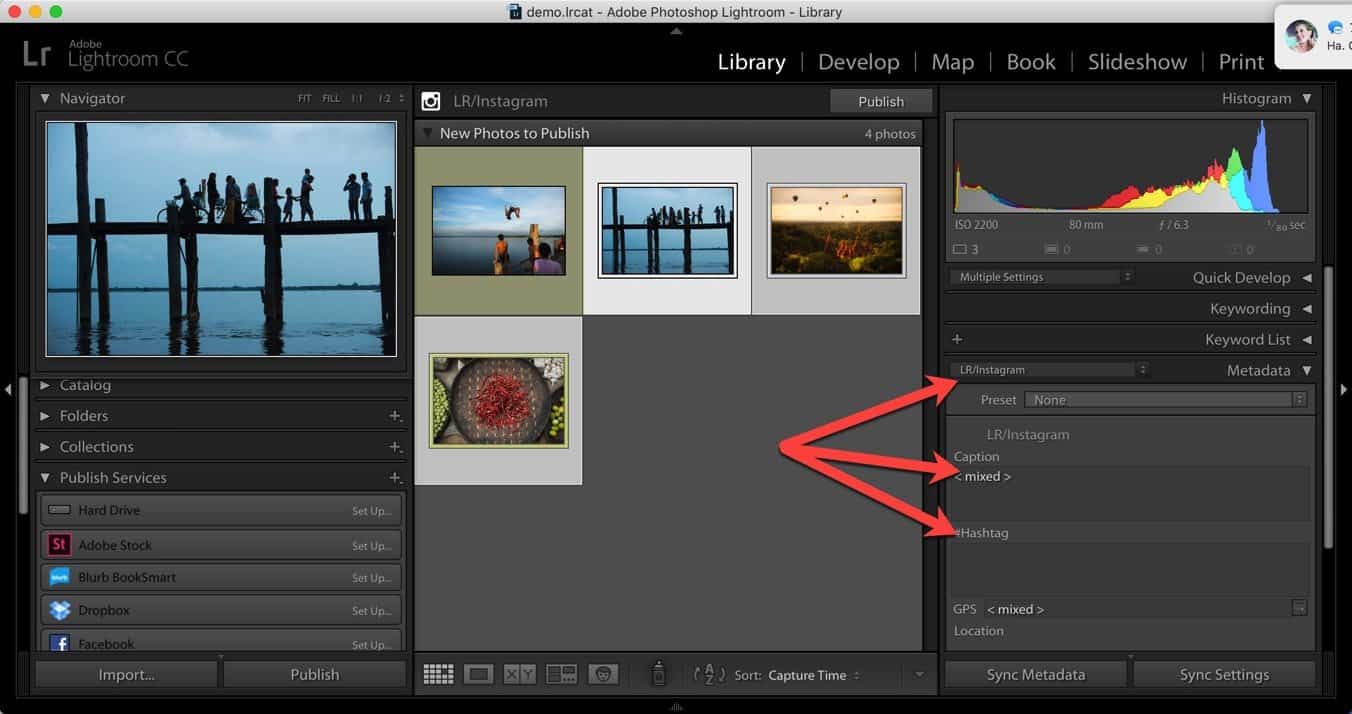Click the Import... button
1352x714 pixels.
click(126, 675)
